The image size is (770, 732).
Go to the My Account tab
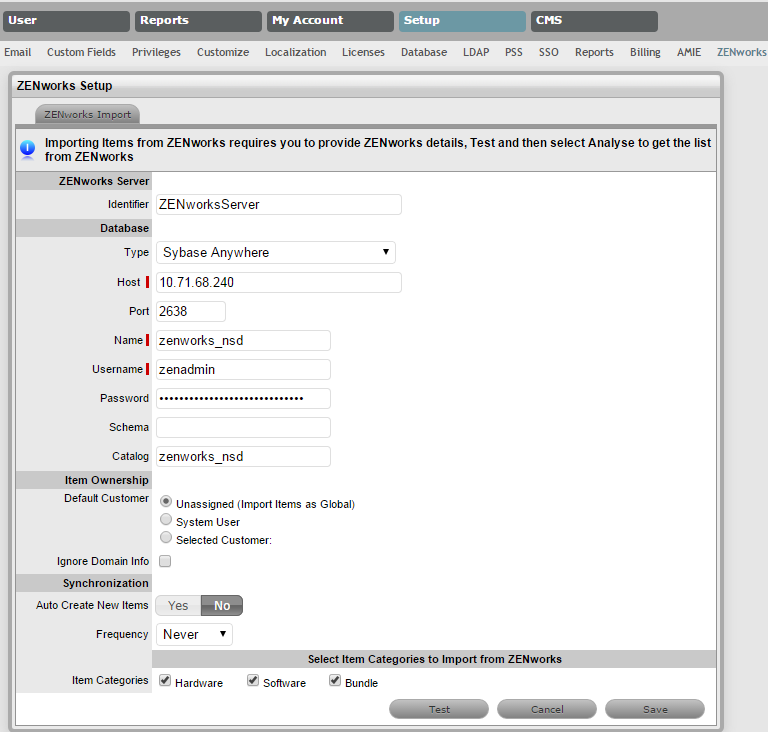(x=329, y=21)
